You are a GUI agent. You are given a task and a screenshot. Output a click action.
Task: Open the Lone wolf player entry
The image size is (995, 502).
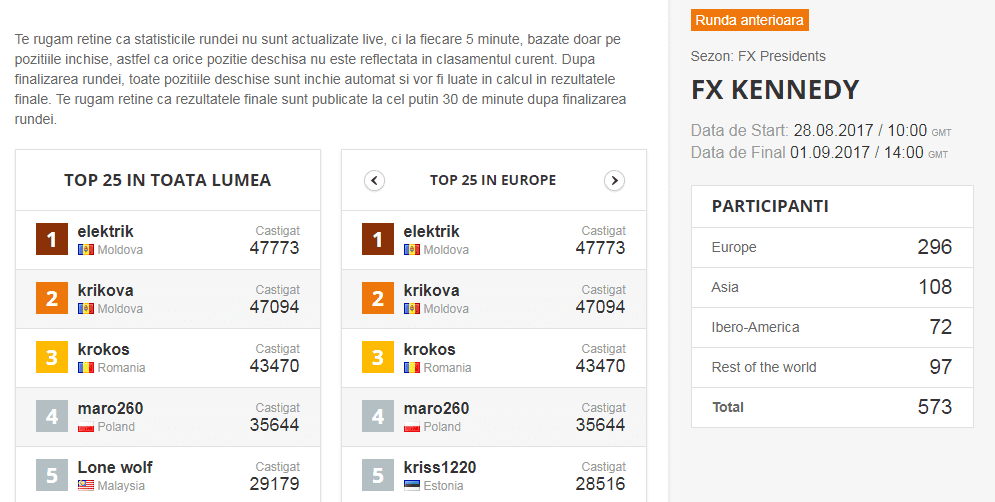115,468
